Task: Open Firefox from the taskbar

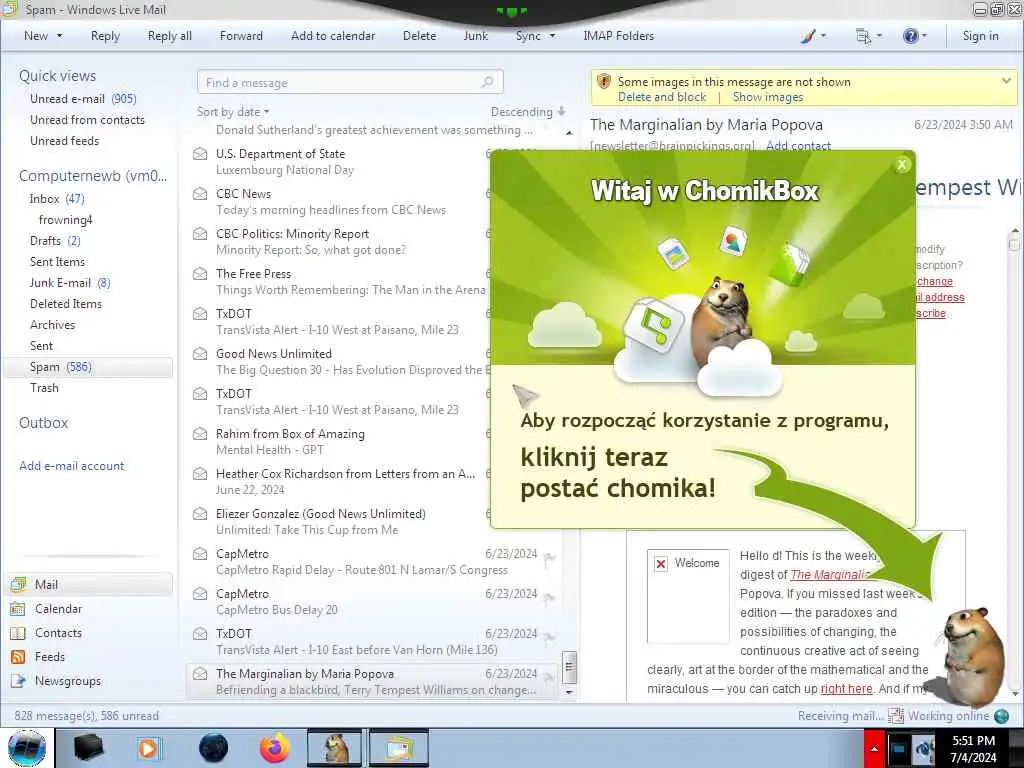Action: (274, 748)
